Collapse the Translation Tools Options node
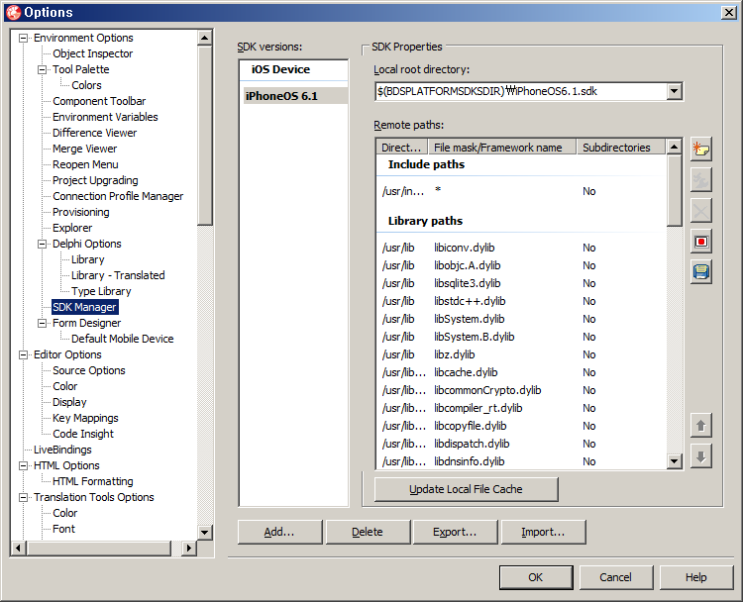 pos(23,498)
